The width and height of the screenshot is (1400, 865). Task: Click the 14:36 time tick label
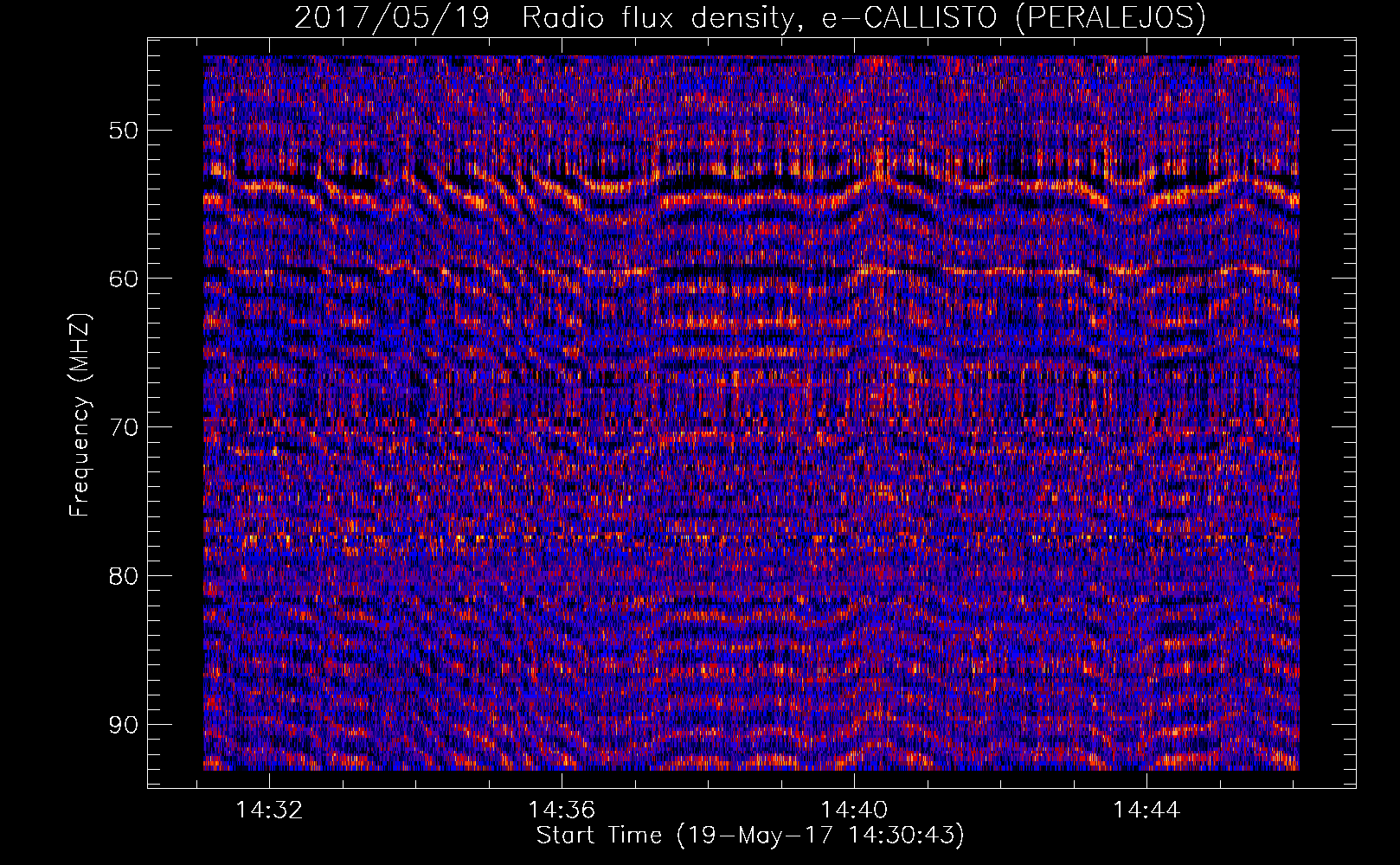(x=562, y=810)
